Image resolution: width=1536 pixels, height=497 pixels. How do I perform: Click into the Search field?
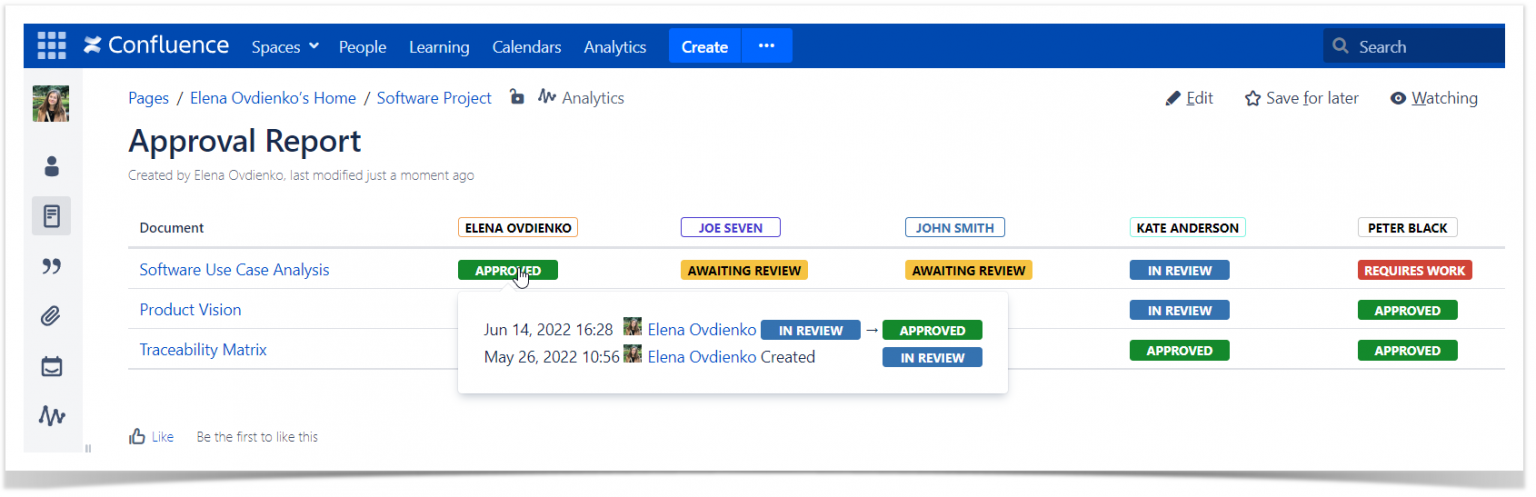click(1420, 47)
